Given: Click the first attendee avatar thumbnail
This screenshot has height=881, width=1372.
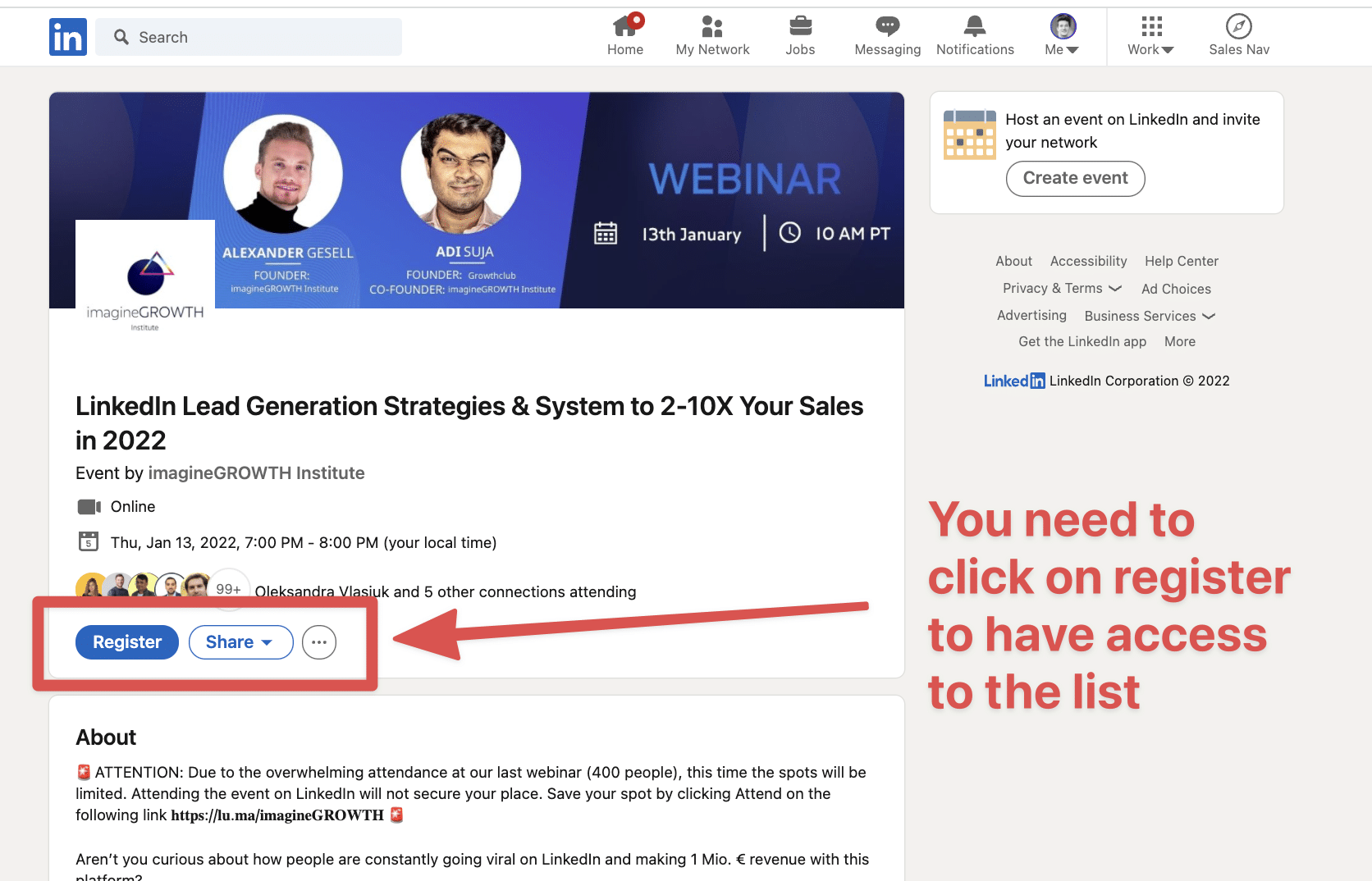Looking at the screenshot, I should [90, 587].
